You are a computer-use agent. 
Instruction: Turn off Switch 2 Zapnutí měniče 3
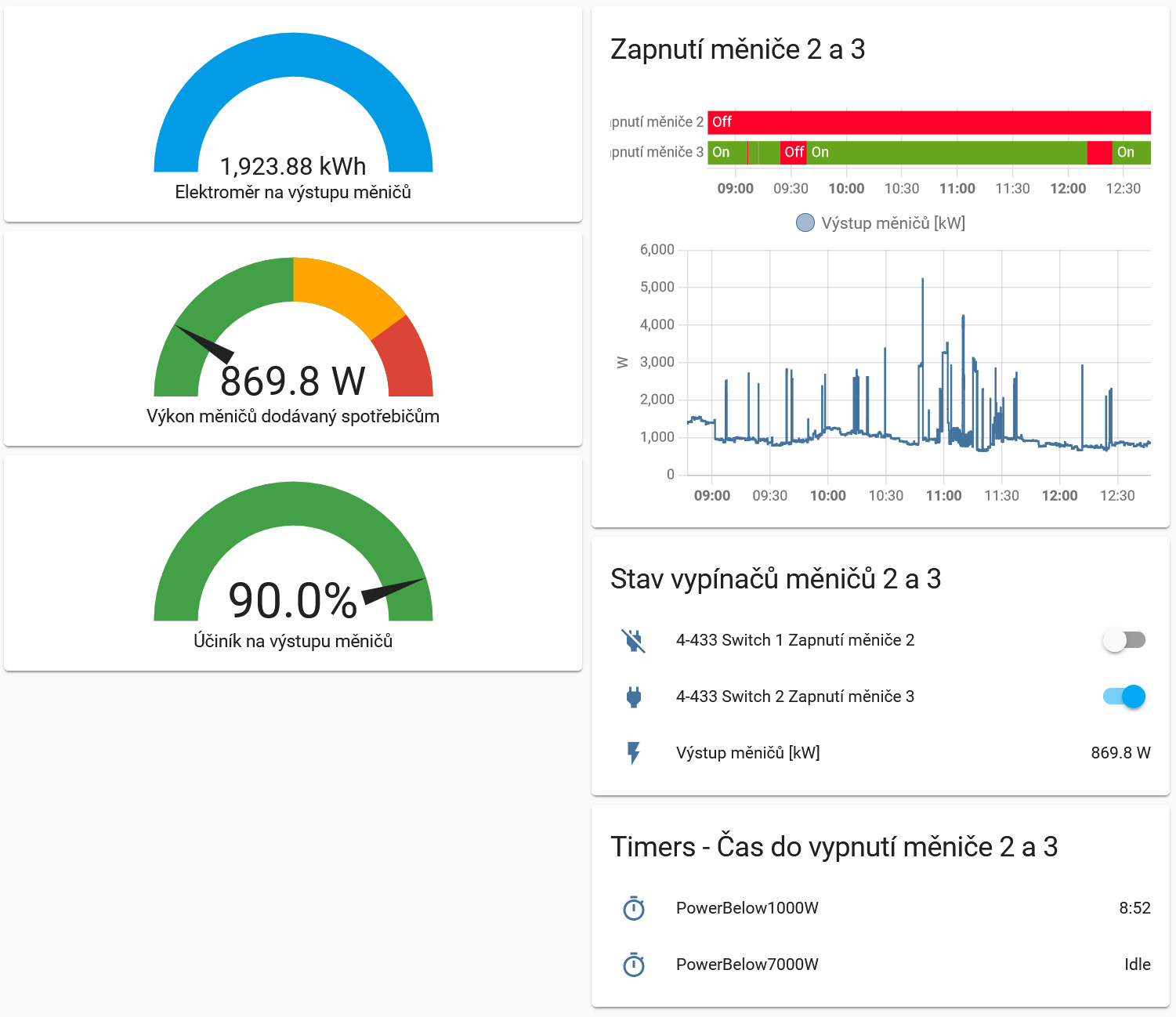tap(1124, 697)
